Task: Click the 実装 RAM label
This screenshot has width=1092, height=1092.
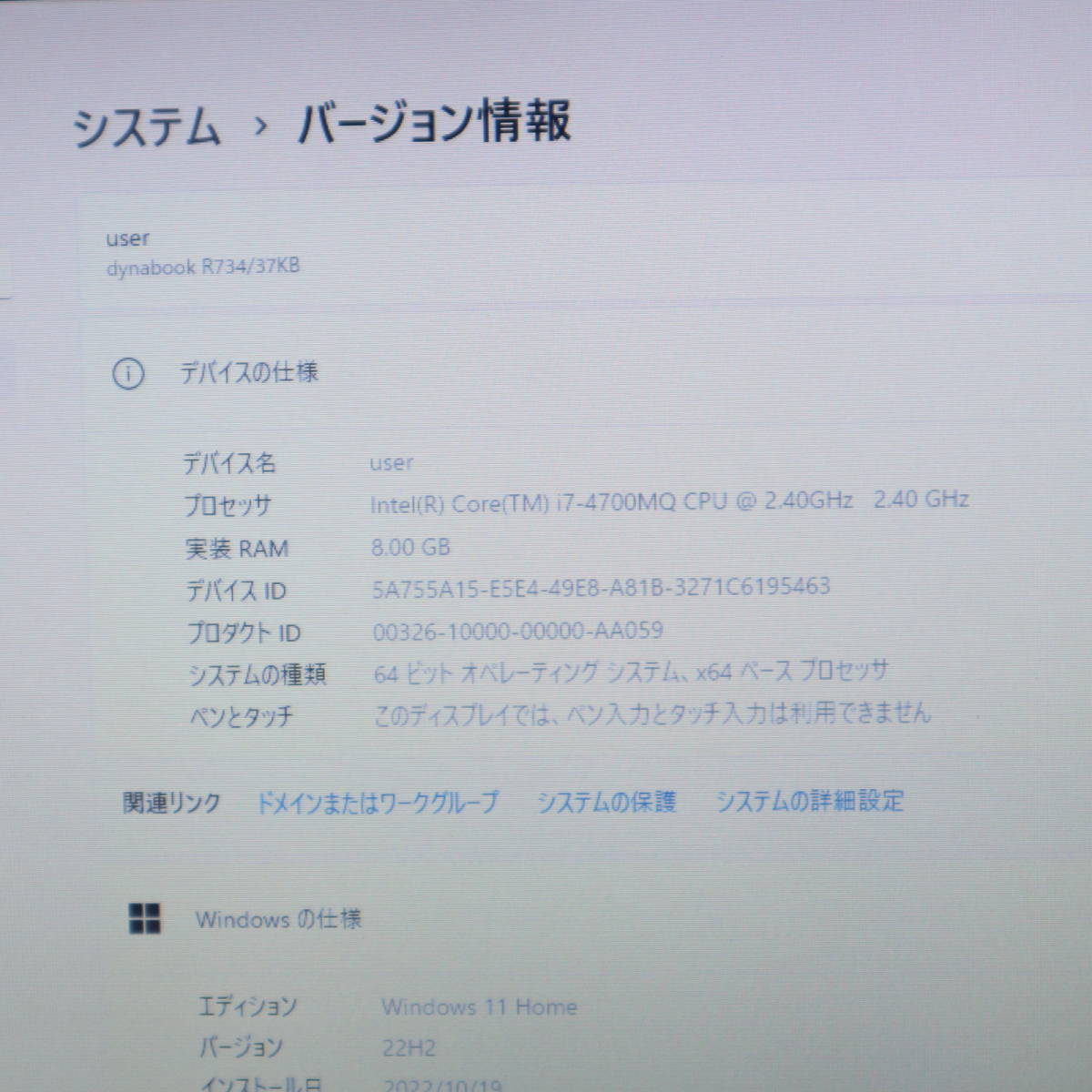Action: tap(237, 549)
